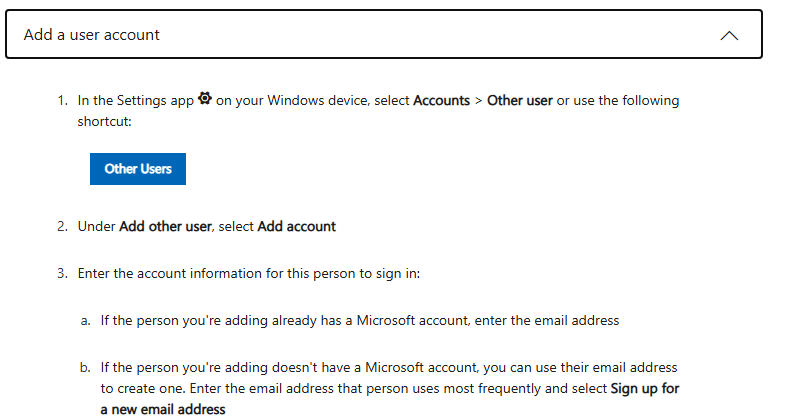Image resolution: width=799 pixels, height=419 pixels.
Task: Click the greater-than symbol between Accounts and Other user
Action: [478, 101]
